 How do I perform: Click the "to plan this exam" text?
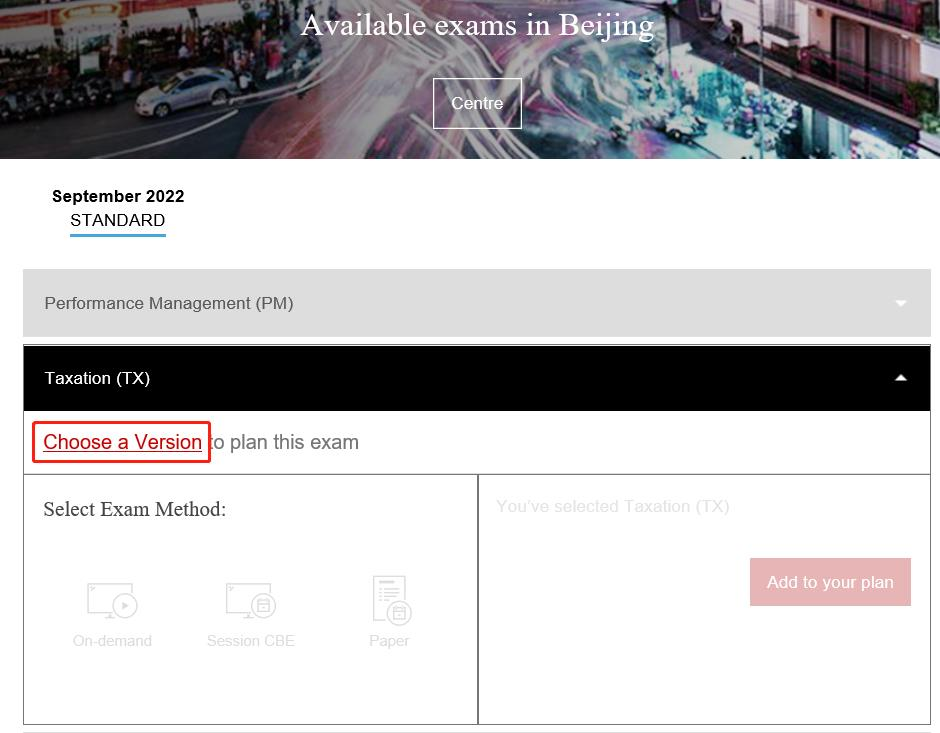(284, 442)
